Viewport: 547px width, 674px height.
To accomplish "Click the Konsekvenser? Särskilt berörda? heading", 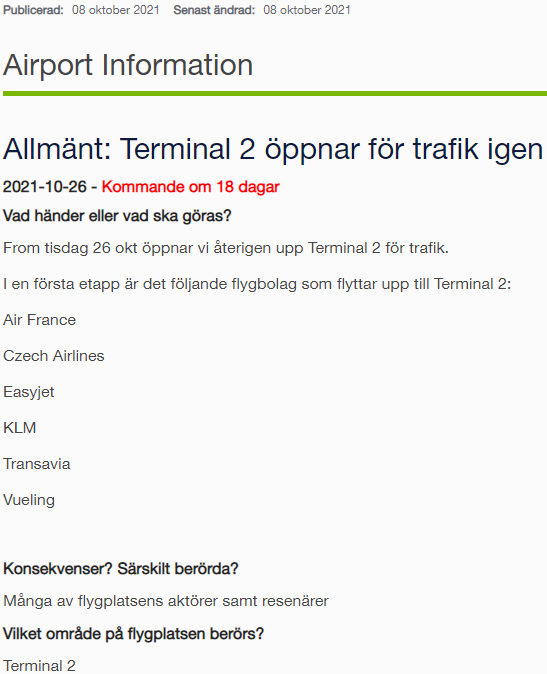I will (x=121, y=569).
